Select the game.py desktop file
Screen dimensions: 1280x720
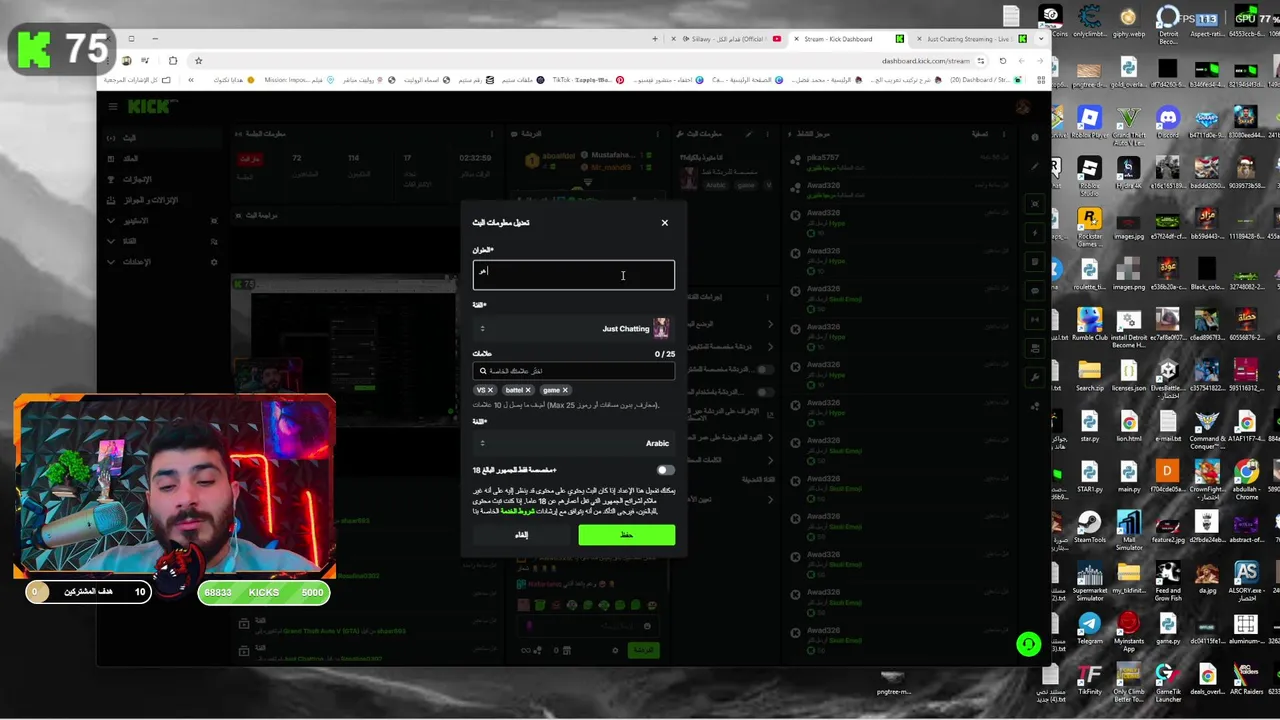tap(1167, 629)
